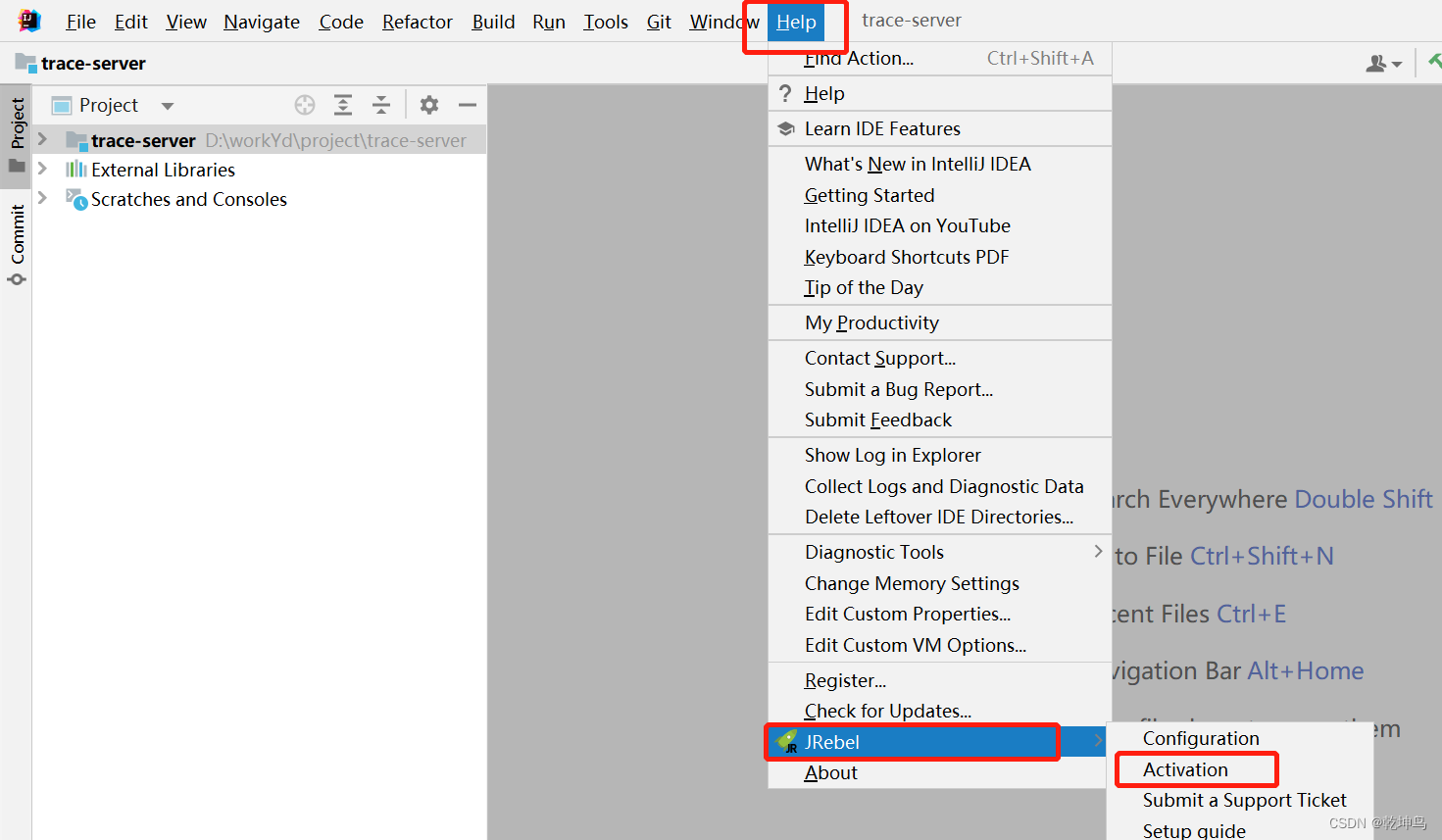Select Find Action menu entry

(x=940, y=58)
